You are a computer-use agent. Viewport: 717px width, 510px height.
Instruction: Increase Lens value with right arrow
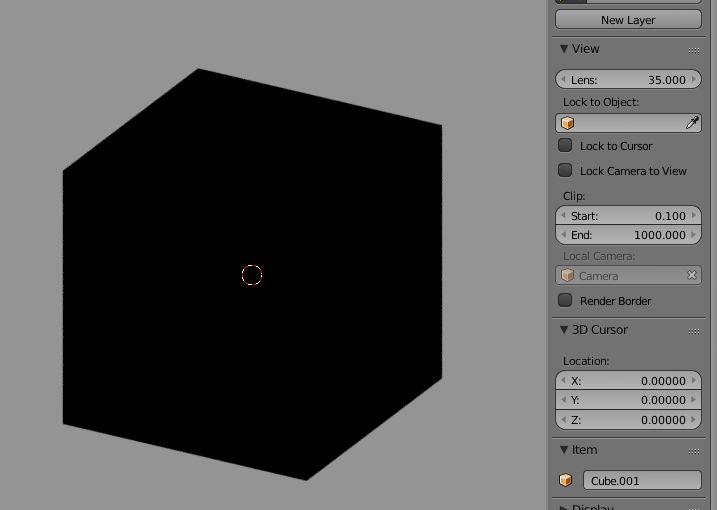pos(694,80)
